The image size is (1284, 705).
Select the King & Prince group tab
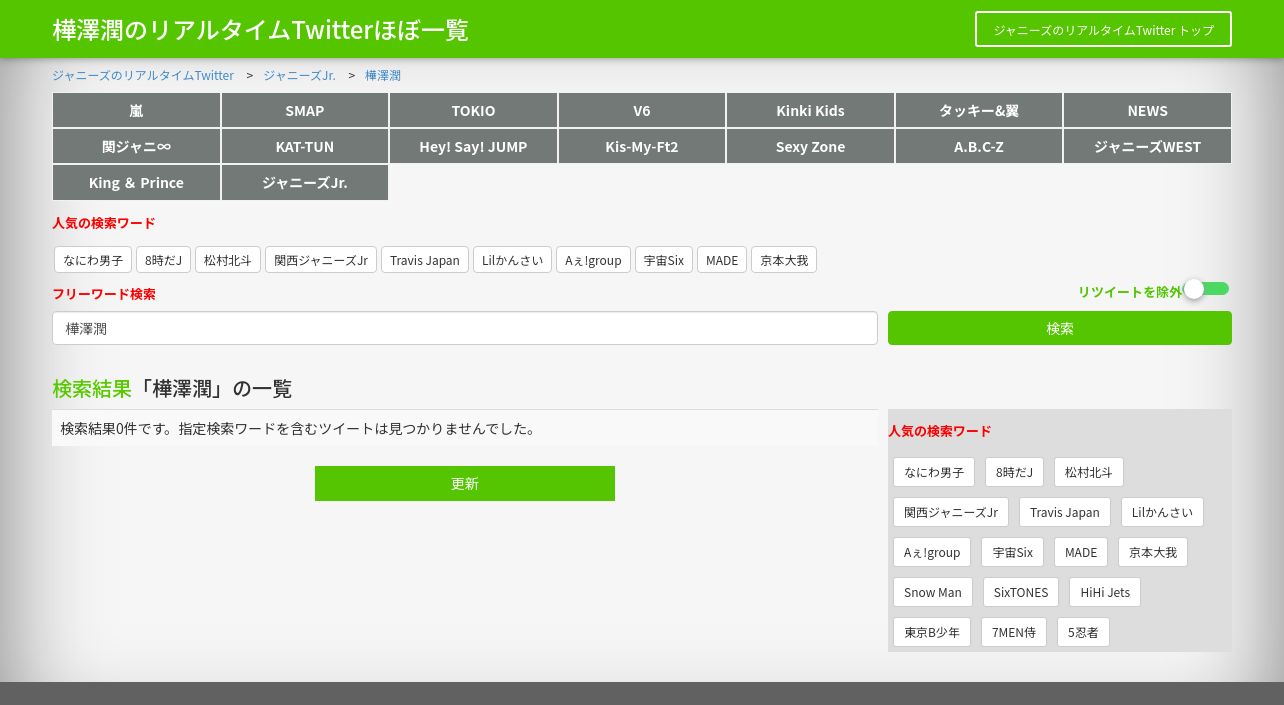pos(136,182)
